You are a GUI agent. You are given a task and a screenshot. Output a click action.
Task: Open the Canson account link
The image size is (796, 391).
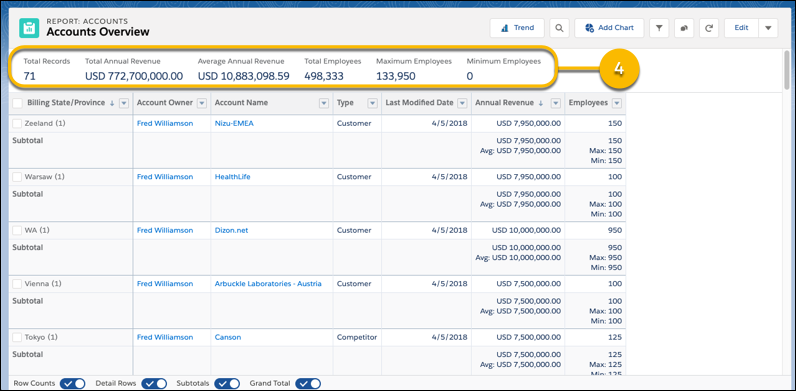pyautogui.click(x=228, y=337)
